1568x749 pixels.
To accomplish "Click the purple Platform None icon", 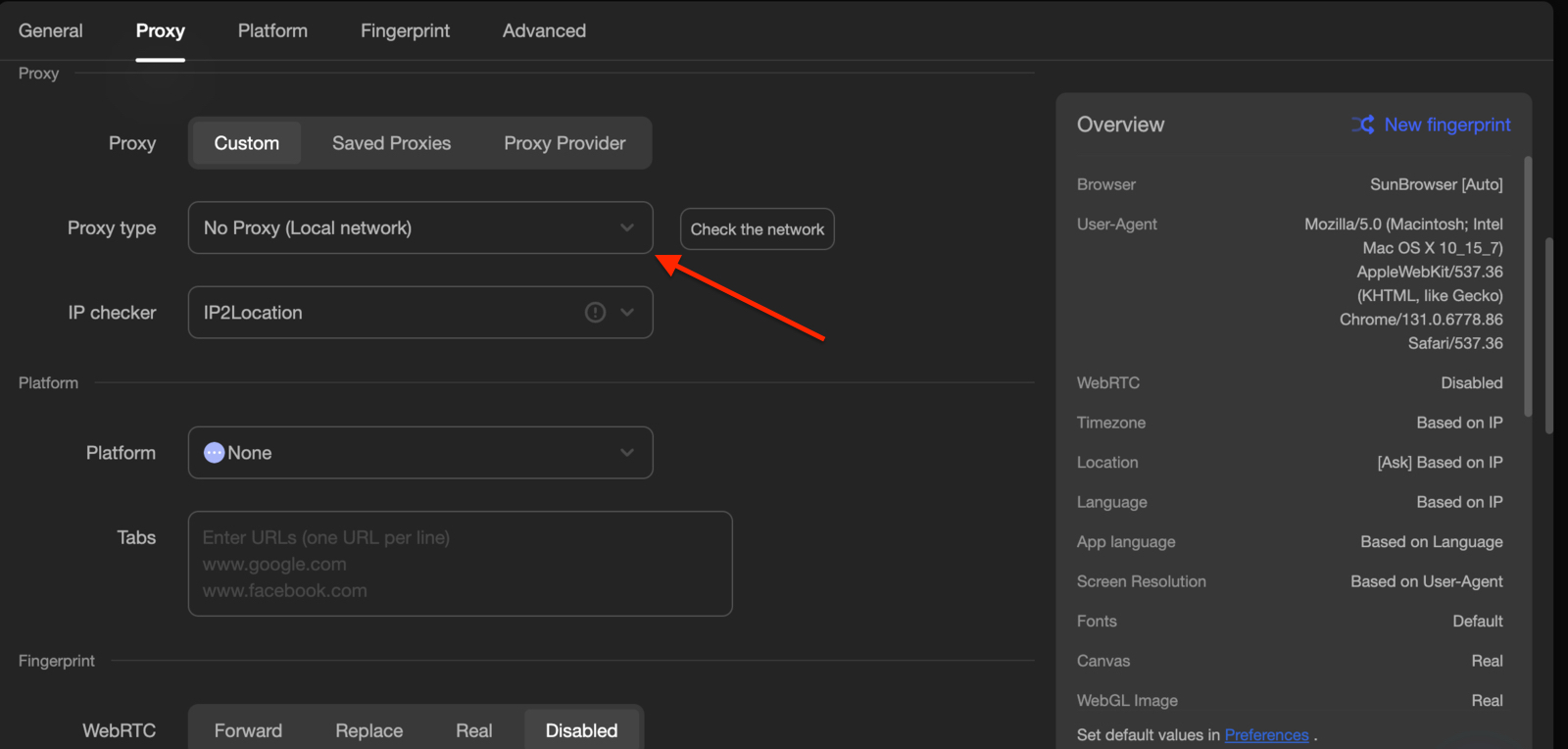I will [214, 453].
